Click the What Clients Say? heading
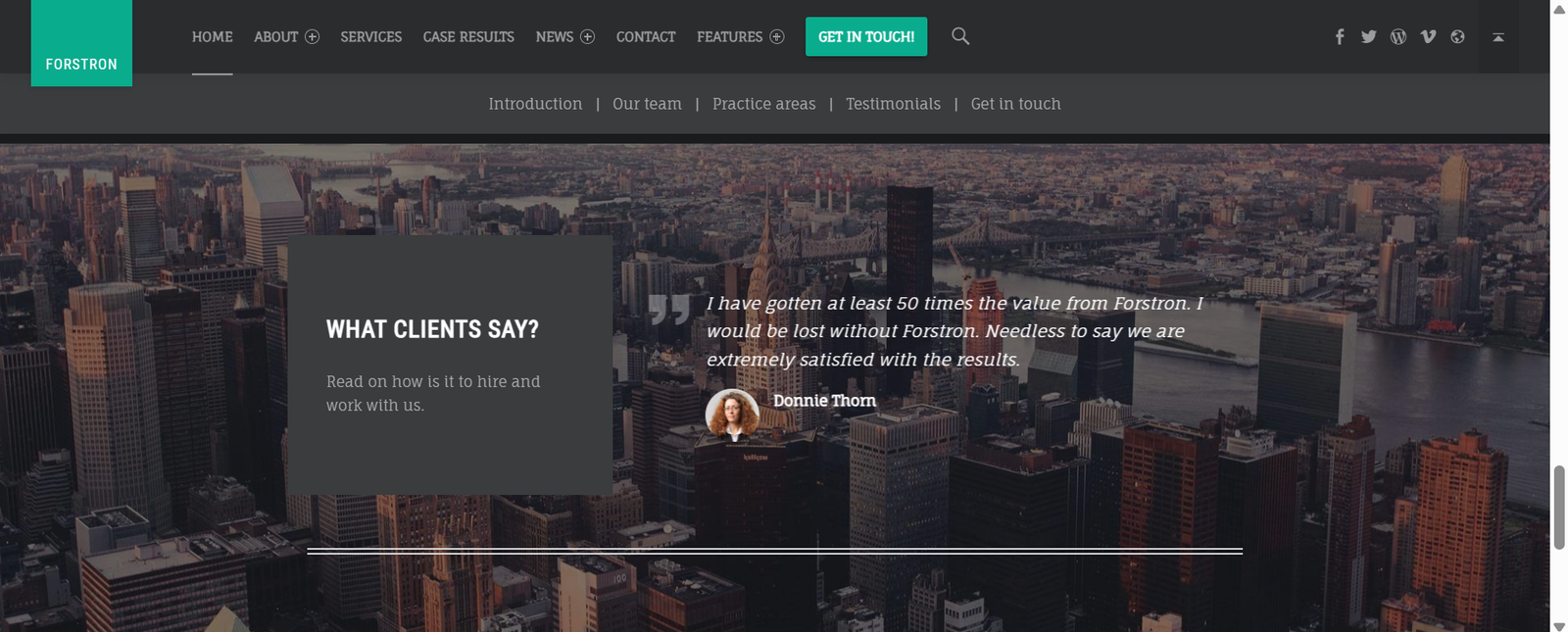The height and width of the screenshot is (632, 1568). pos(432,329)
